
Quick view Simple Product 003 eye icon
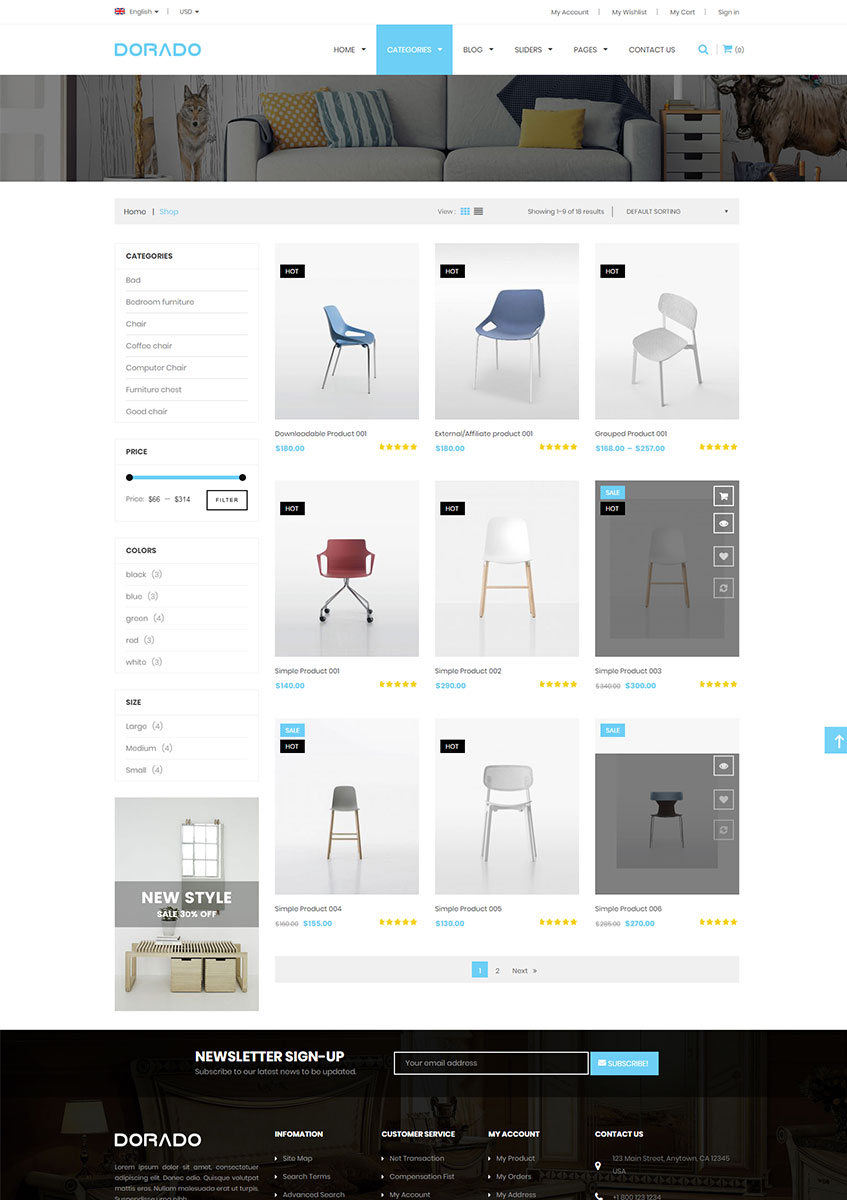[724, 523]
